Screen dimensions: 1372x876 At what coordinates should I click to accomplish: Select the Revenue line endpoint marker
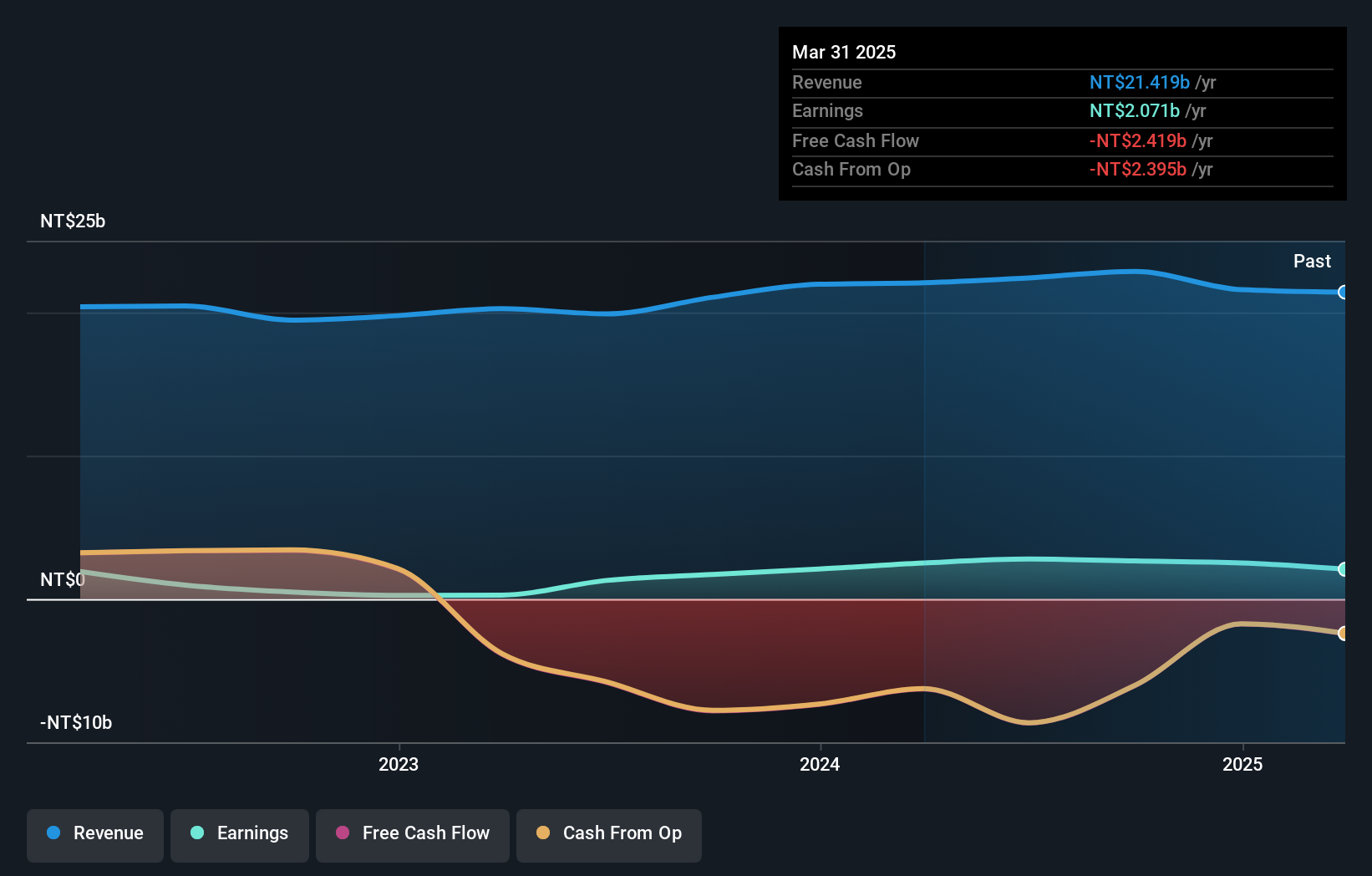[1343, 293]
